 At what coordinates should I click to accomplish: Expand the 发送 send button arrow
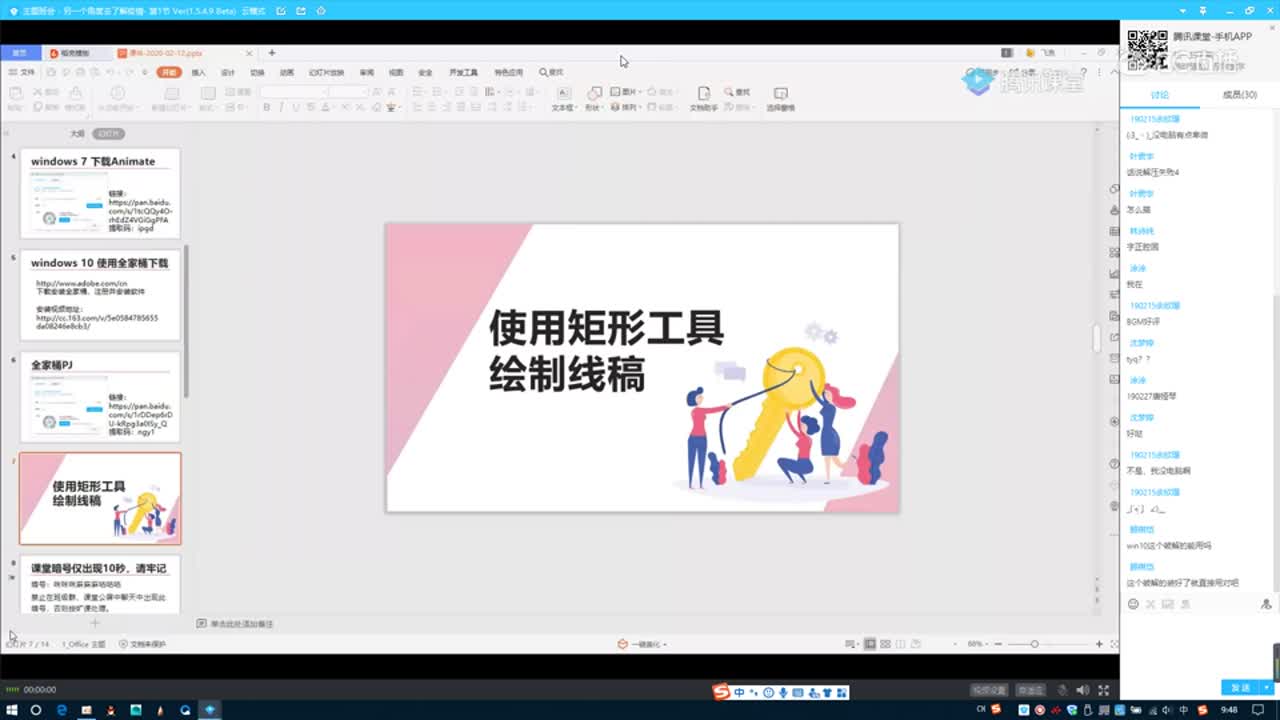1267,688
